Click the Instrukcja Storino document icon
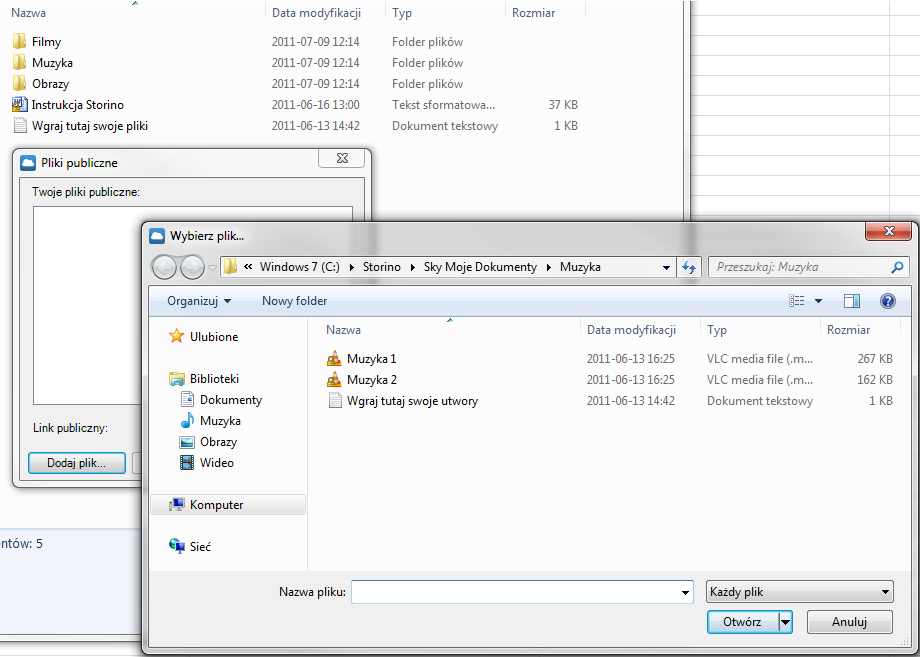920x657 pixels. 19,105
